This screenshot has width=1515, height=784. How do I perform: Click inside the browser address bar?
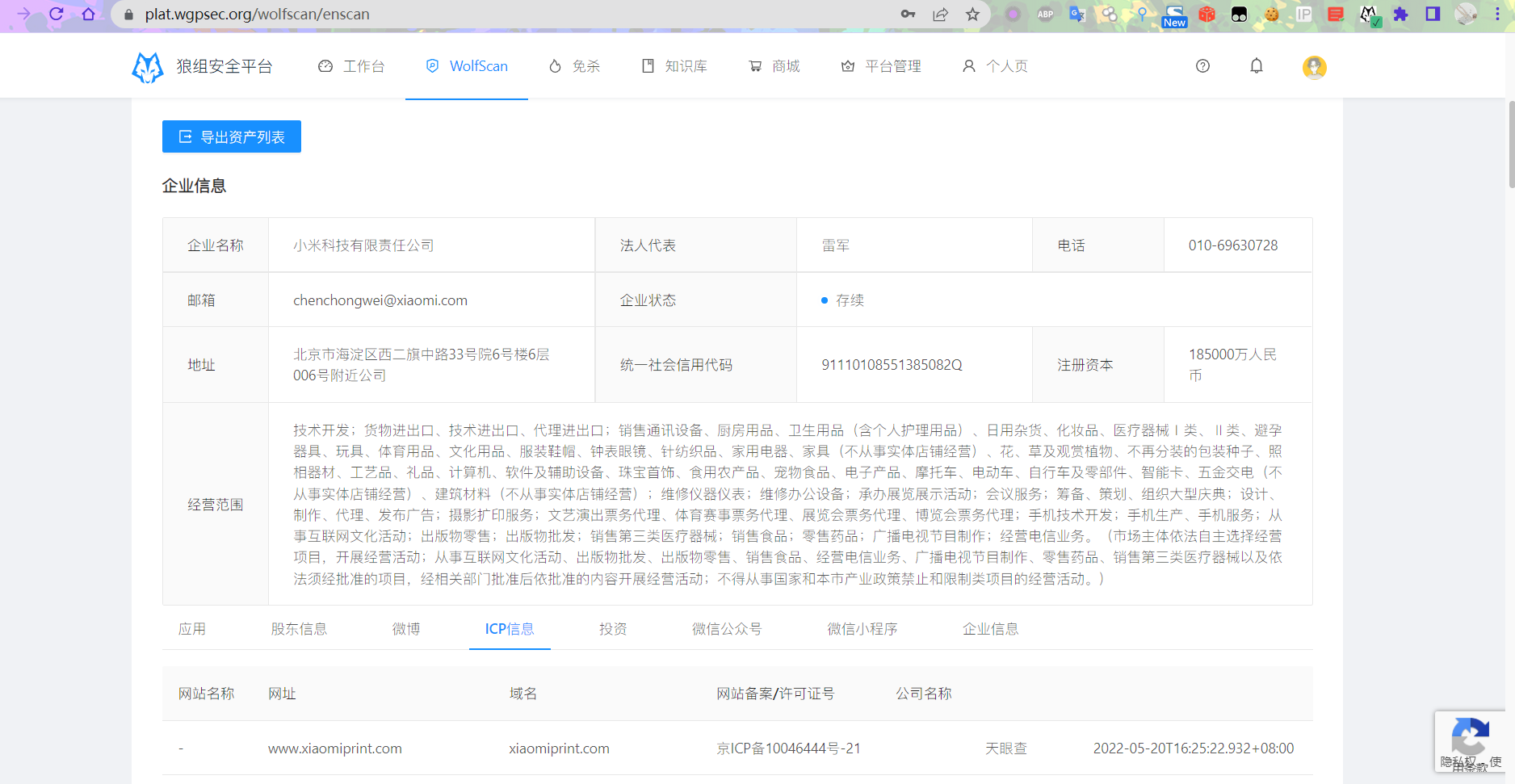pyautogui.click(x=323, y=14)
